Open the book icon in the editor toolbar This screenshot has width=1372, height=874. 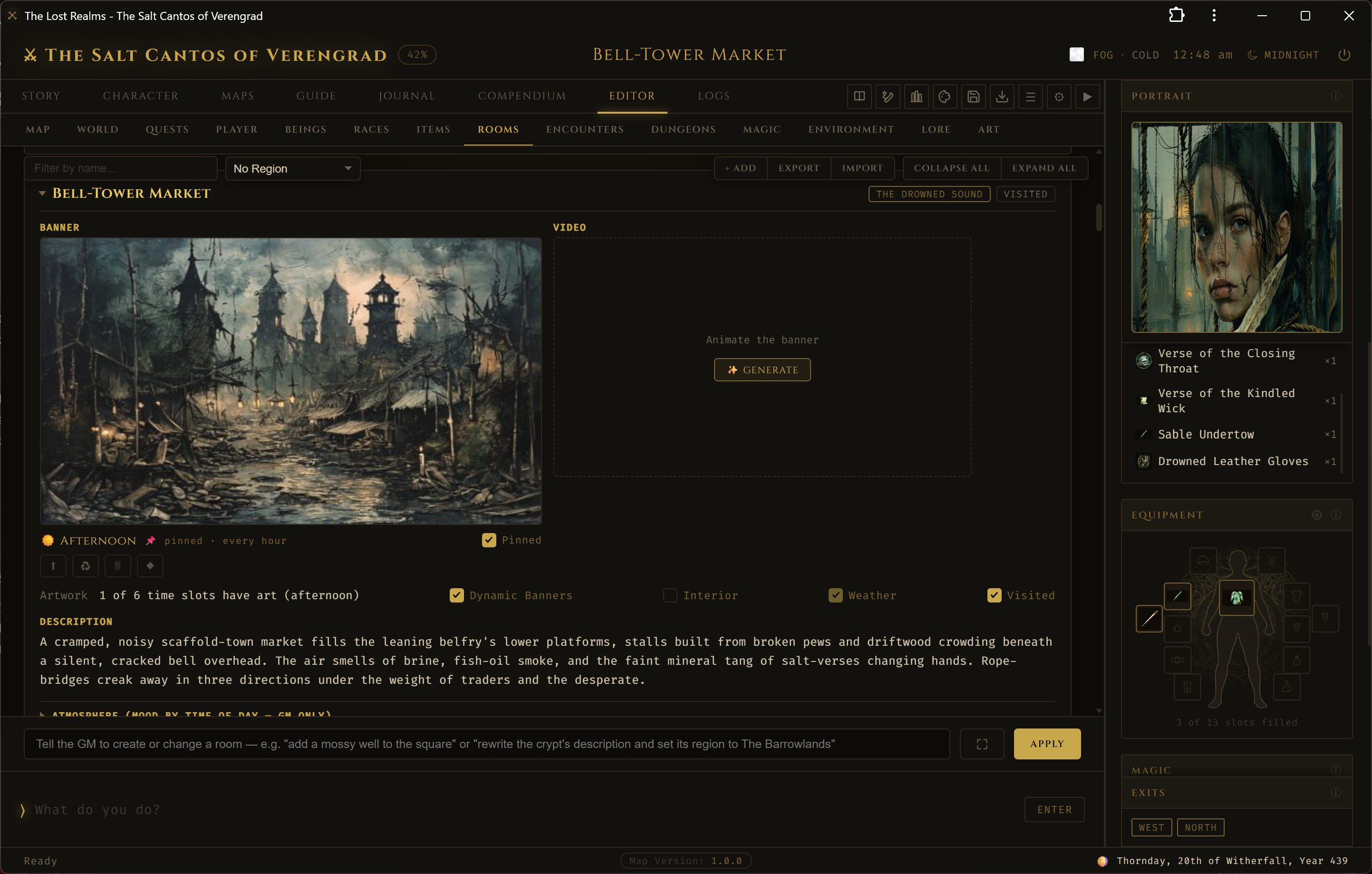[x=859, y=96]
